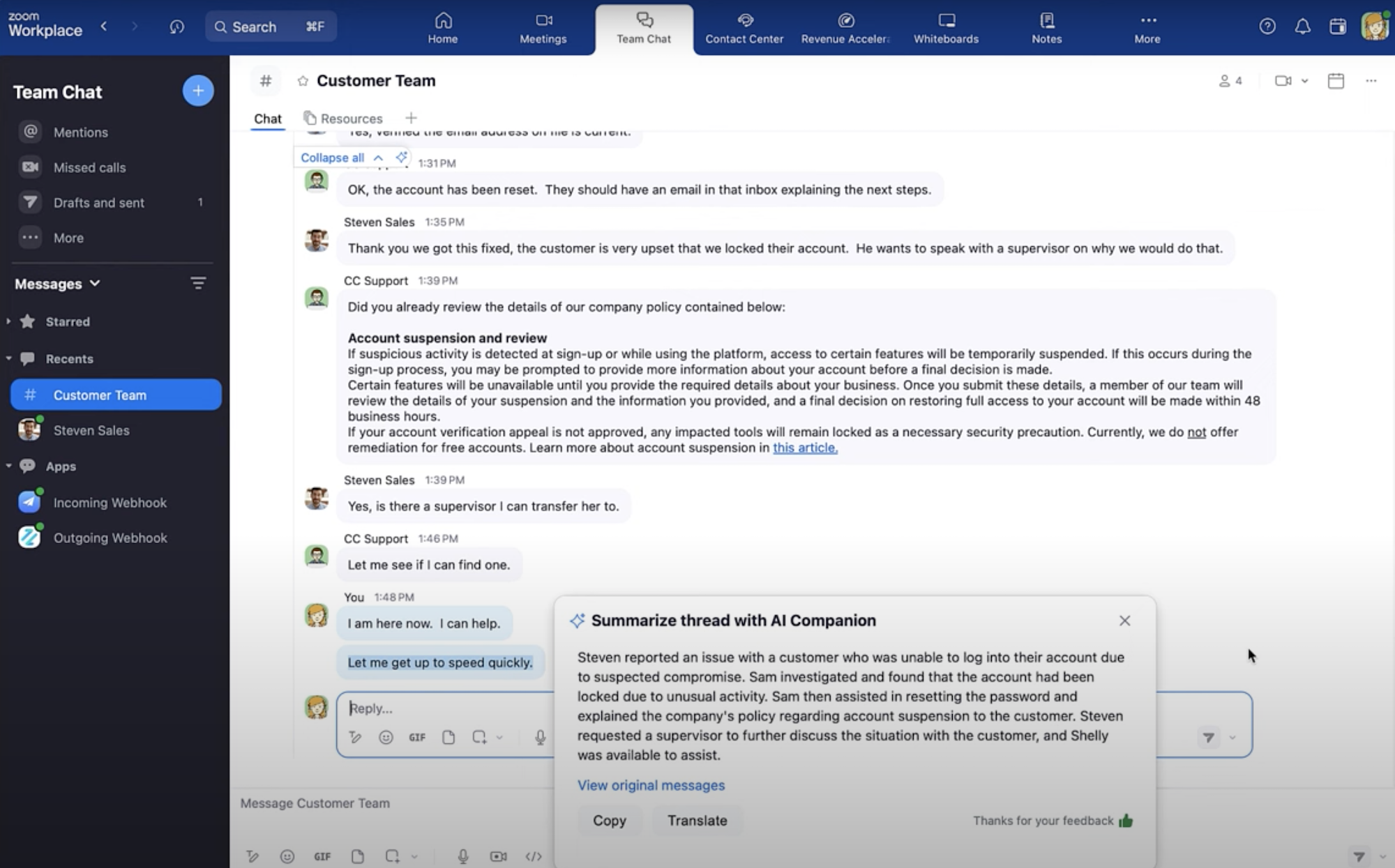The width and height of the screenshot is (1395, 868).
Task: Click the Translate button
Action: [697, 821]
